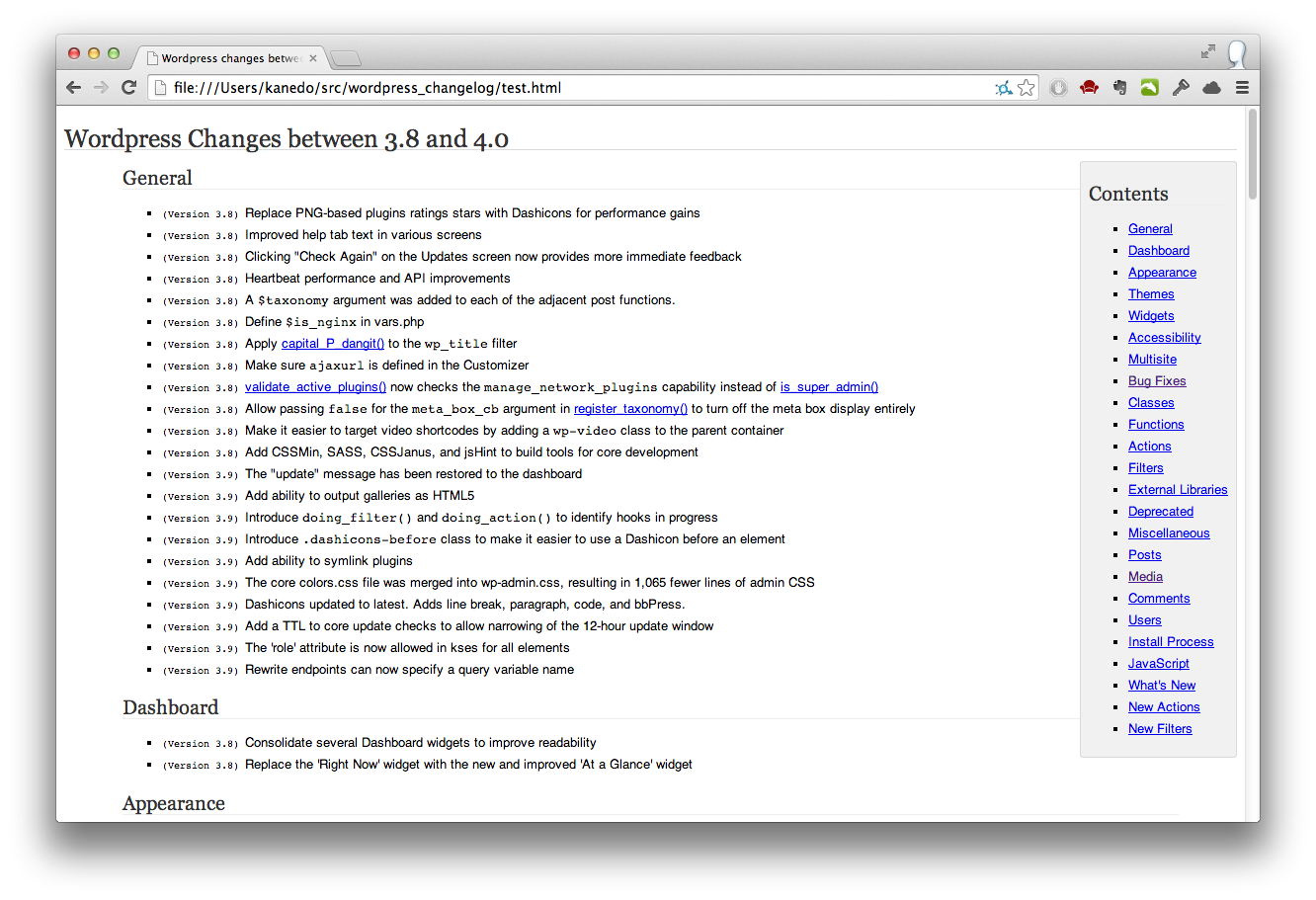
Task: Enter full screen with the arrows icon
Action: [1207, 51]
